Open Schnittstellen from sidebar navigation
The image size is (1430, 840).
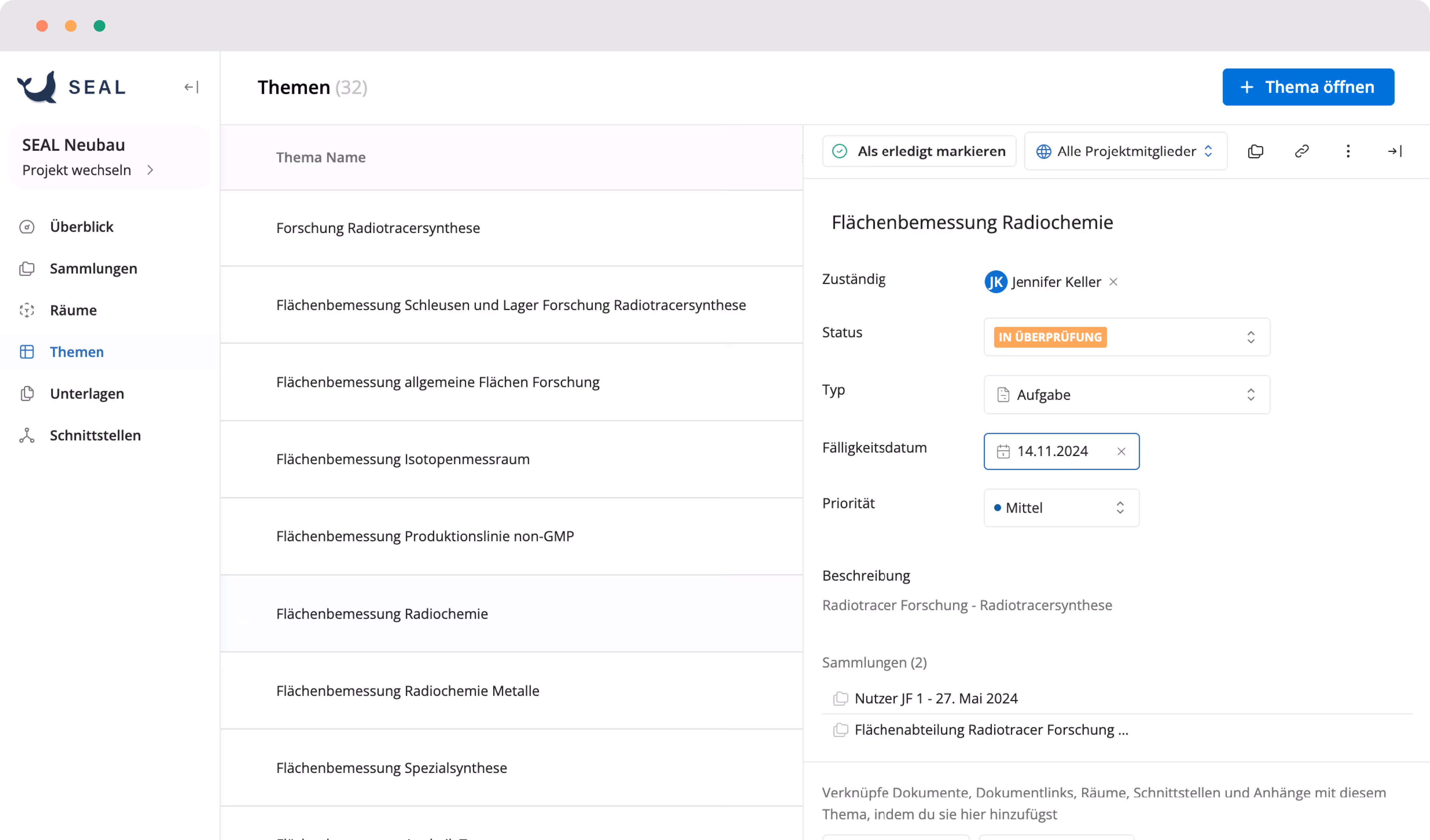(x=95, y=435)
